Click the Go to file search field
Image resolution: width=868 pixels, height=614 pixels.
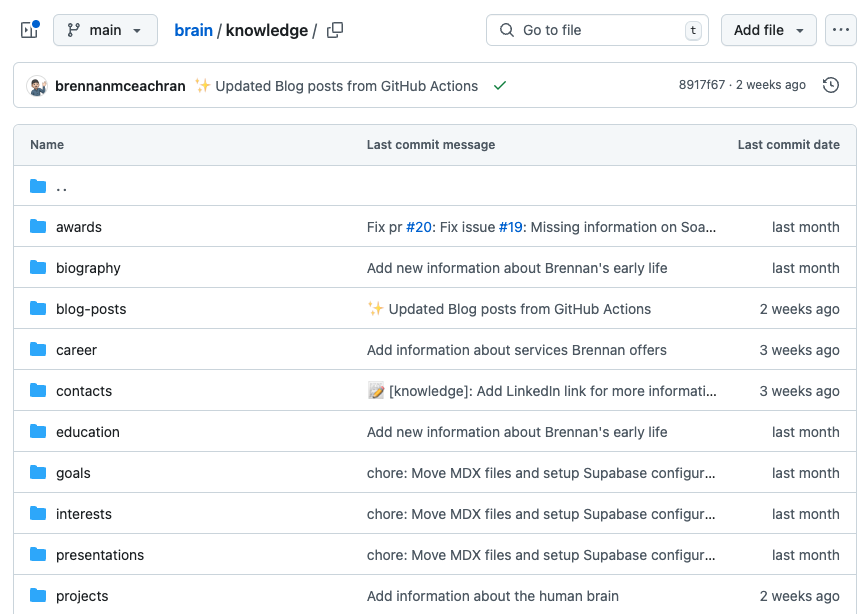[597, 30]
